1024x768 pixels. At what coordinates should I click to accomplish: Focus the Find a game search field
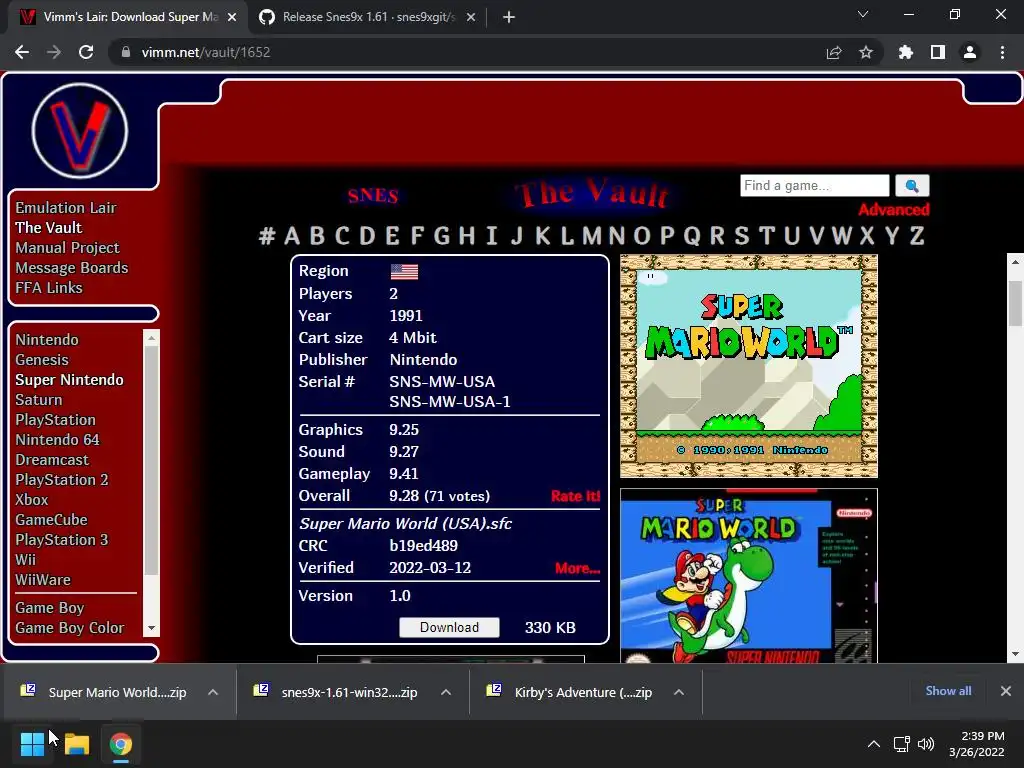(x=815, y=185)
